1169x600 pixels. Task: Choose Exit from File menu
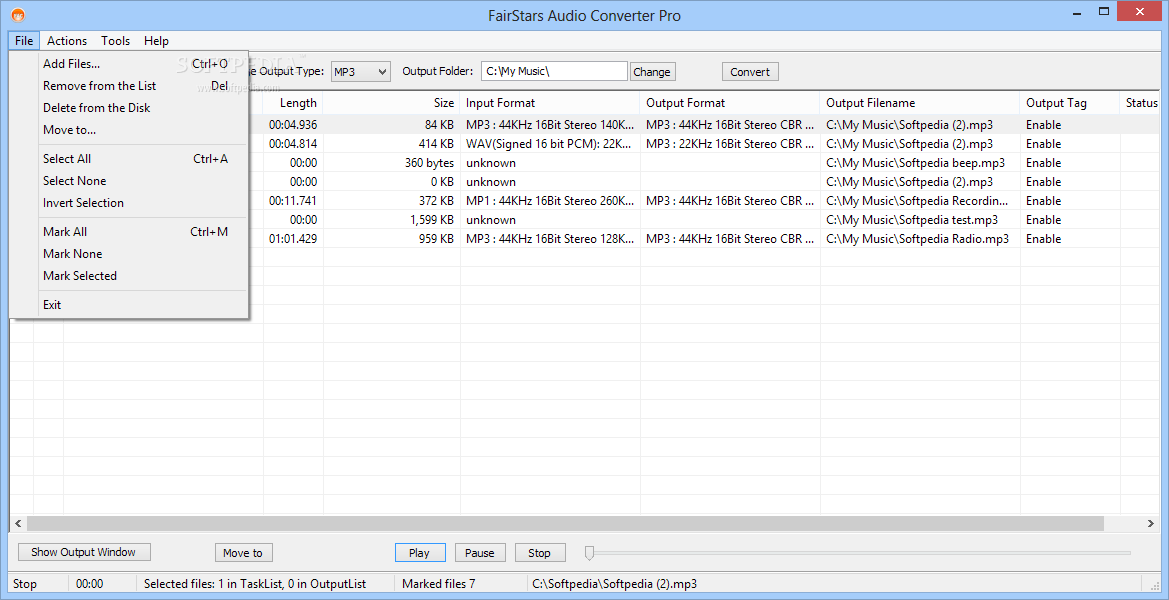point(128,305)
